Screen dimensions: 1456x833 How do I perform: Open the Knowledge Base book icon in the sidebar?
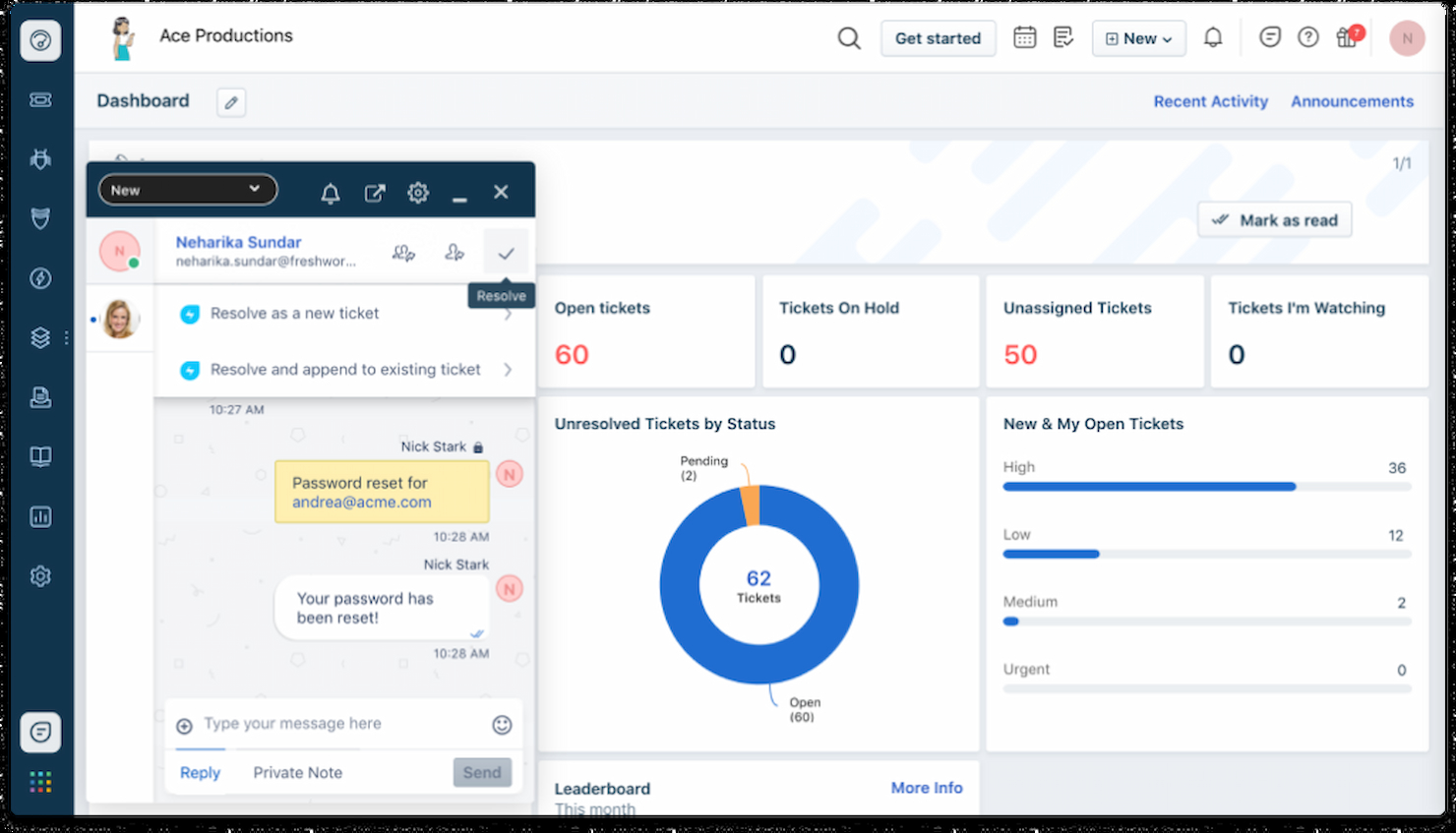click(40, 455)
